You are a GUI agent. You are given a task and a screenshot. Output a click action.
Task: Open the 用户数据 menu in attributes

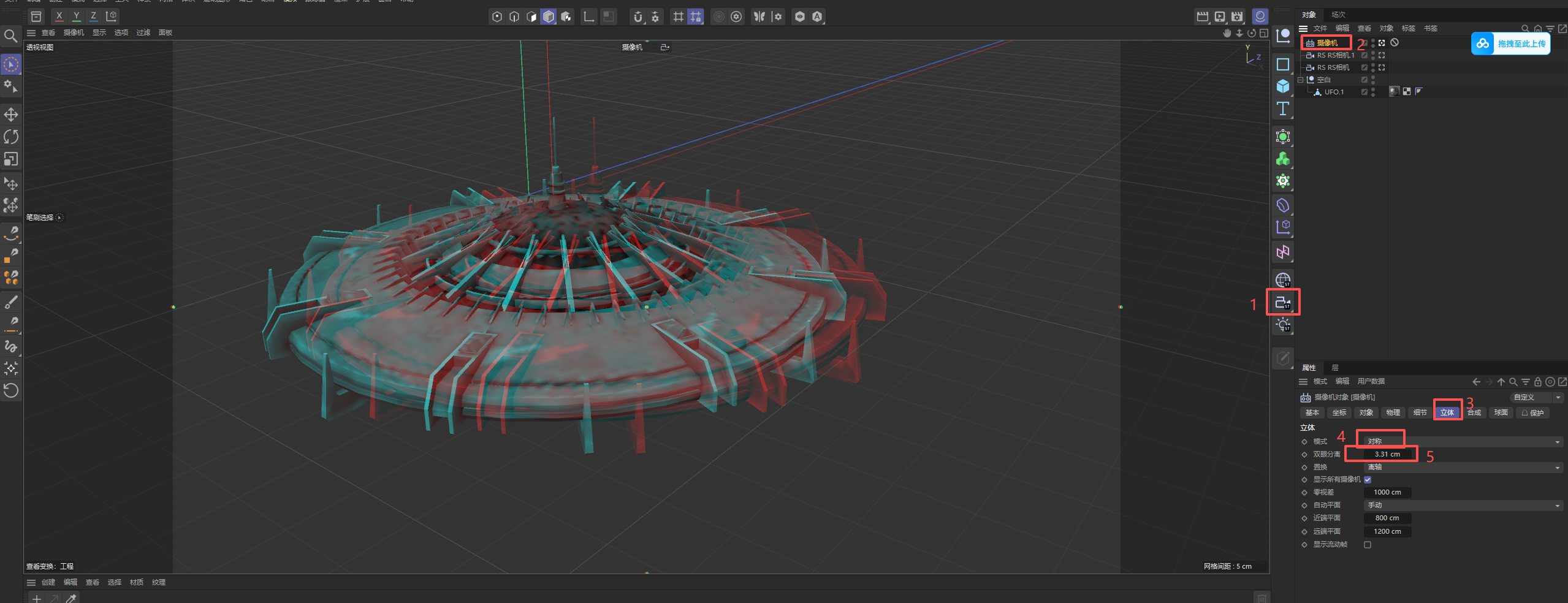click(1371, 382)
